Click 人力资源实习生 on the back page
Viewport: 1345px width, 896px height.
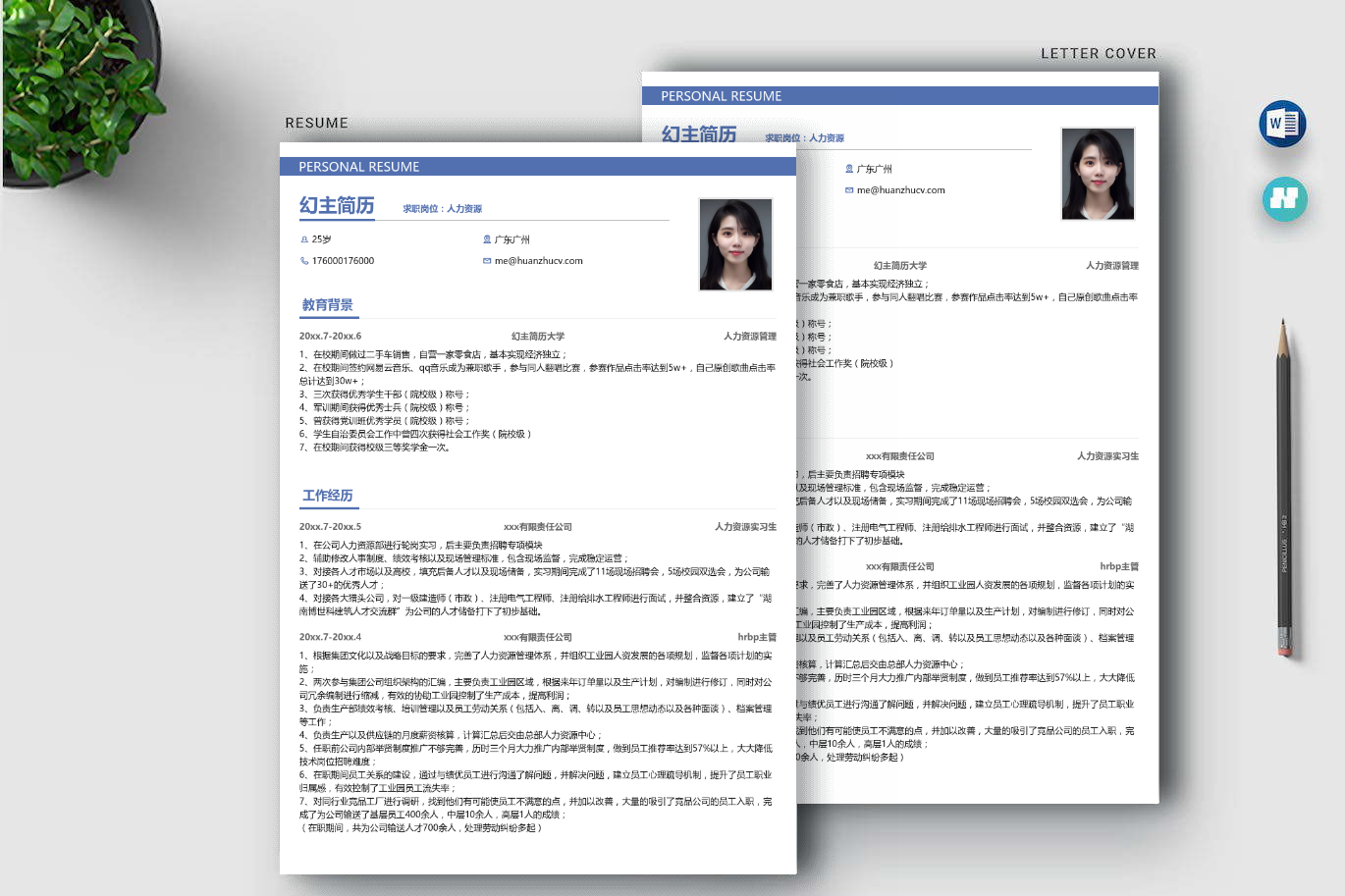[x=1107, y=456]
